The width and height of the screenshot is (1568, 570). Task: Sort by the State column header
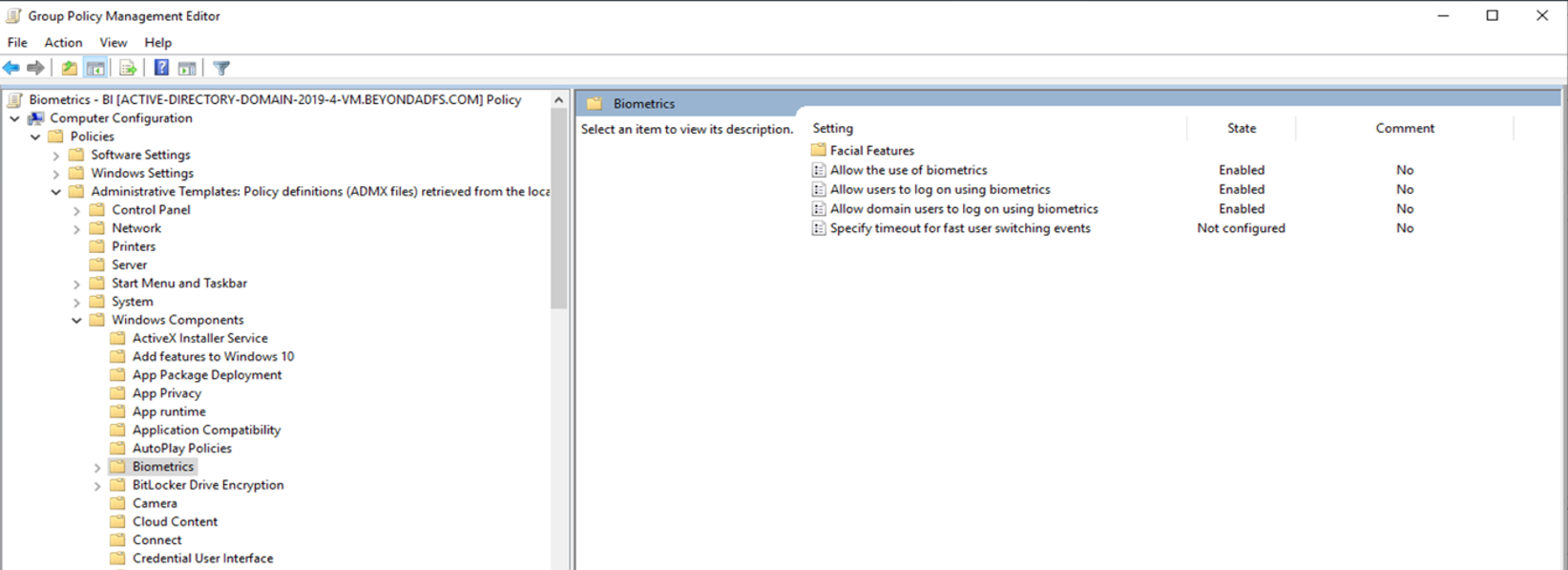pyautogui.click(x=1241, y=128)
